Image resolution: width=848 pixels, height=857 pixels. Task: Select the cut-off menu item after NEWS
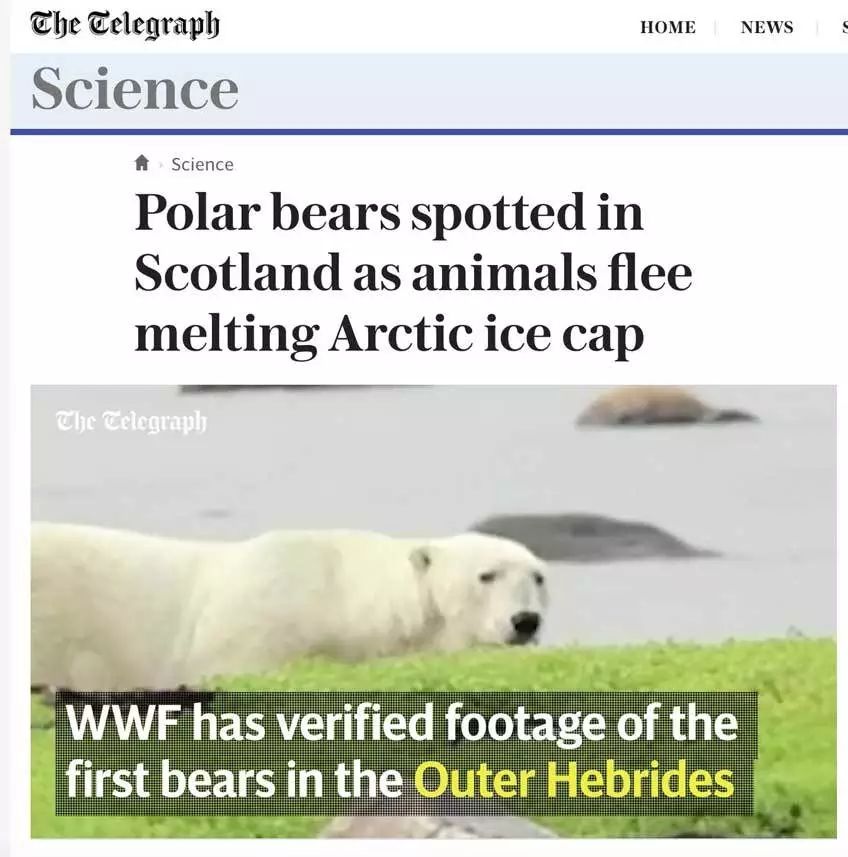[x=845, y=27]
